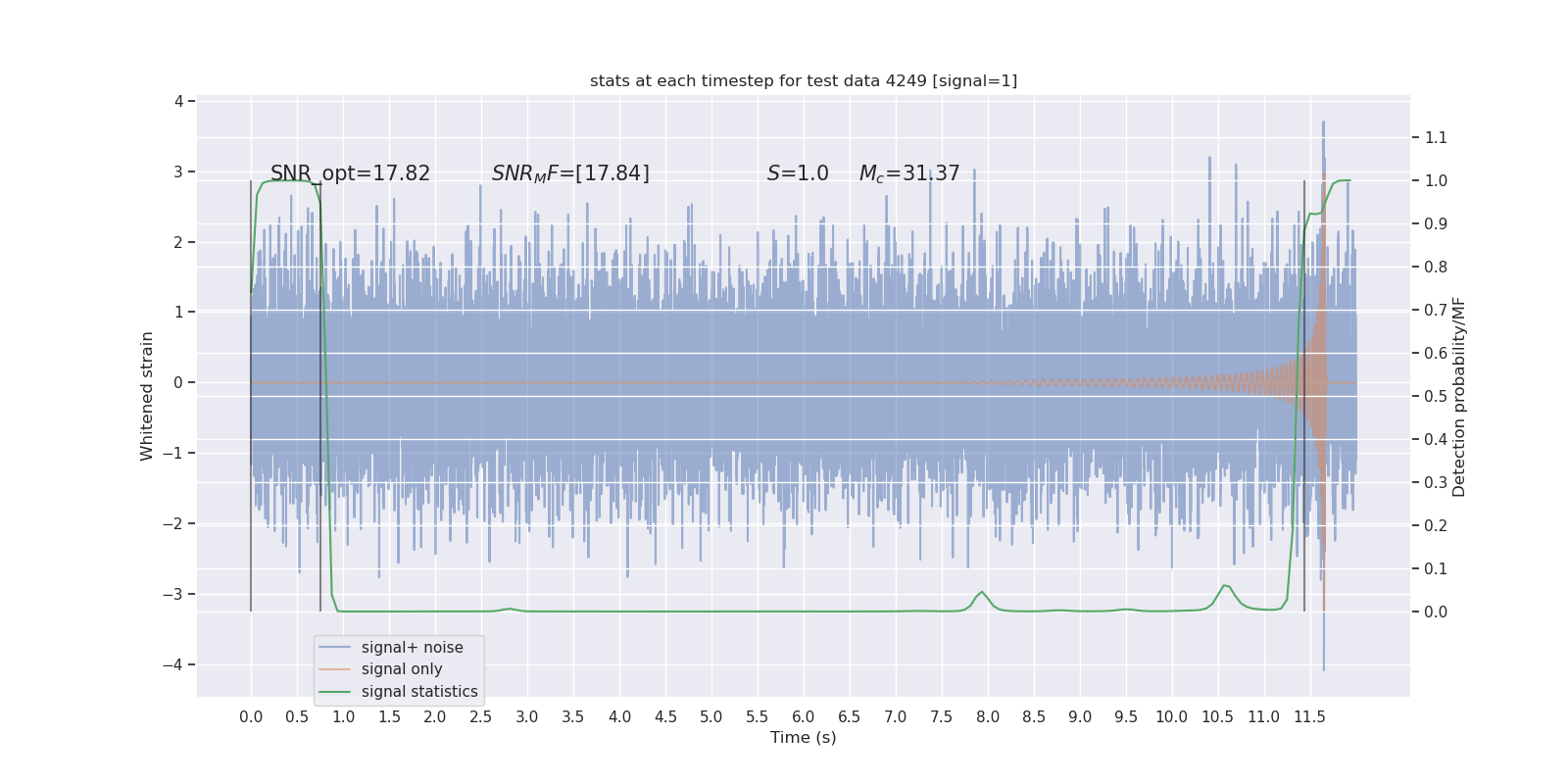Viewport: 1568px width, 784px height.
Task: Click the 3.0 time axis tick label
Action: coord(527,716)
